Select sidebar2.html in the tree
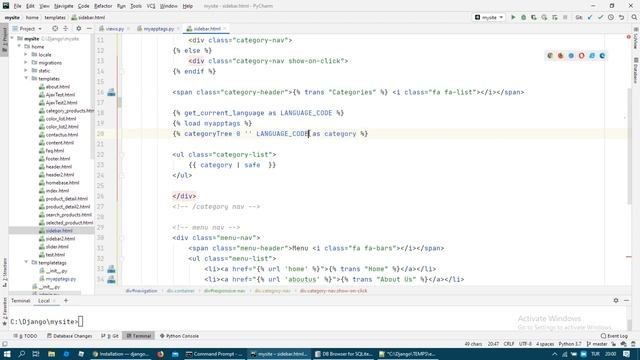640x360 pixels. click(x=60, y=238)
